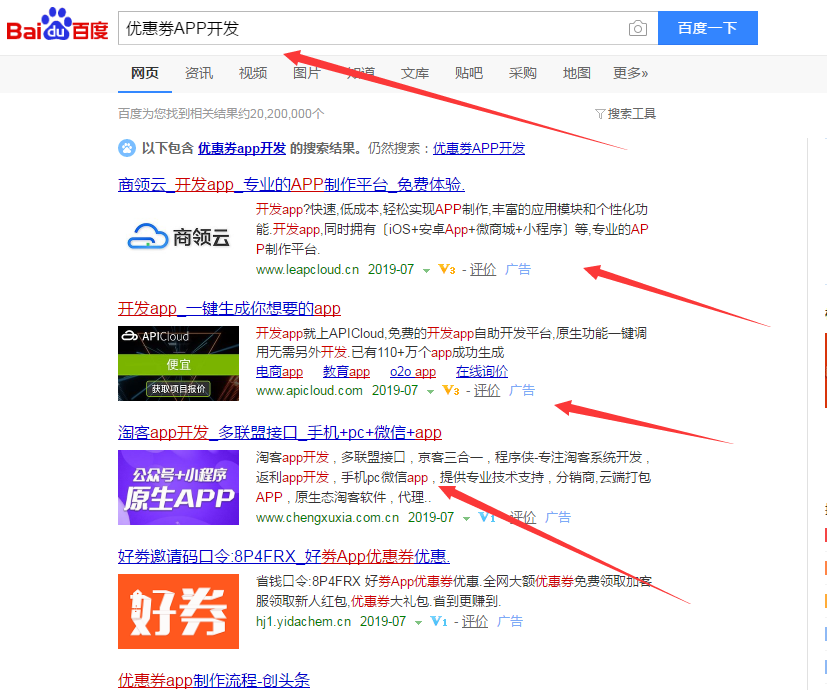
Task: Click 评价 on yidachem result
Action: 475,621
